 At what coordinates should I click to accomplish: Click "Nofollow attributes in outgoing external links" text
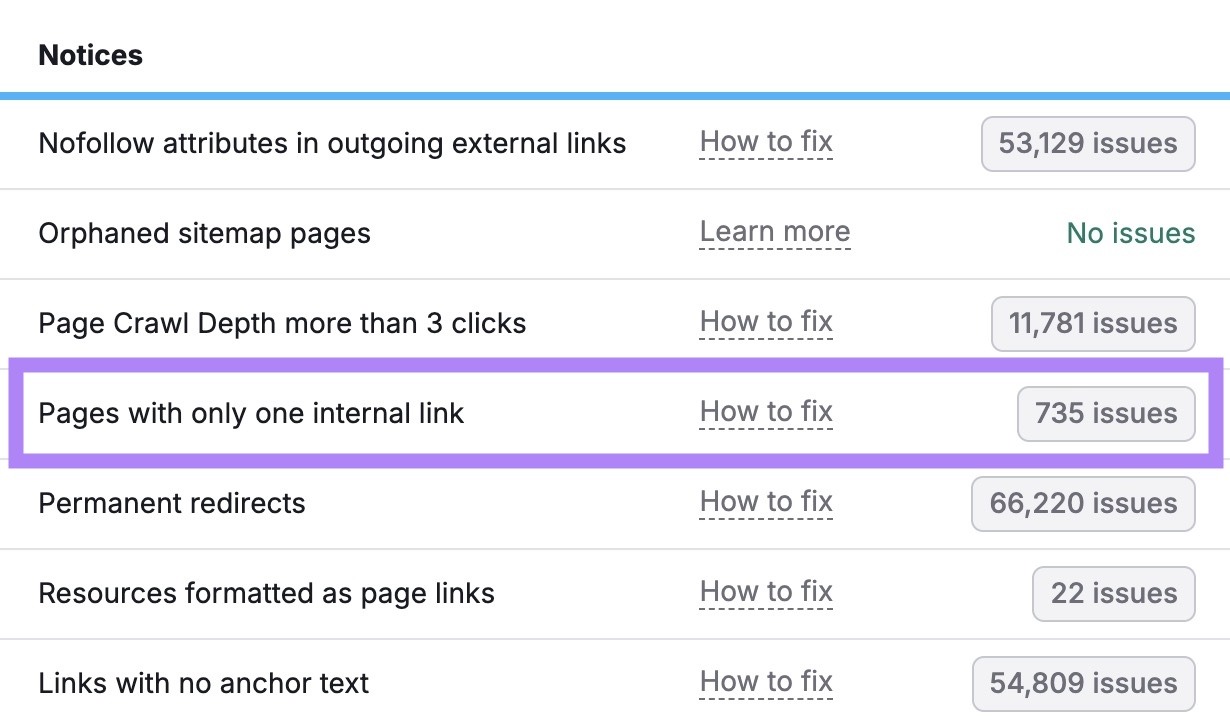(x=331, y=143)
